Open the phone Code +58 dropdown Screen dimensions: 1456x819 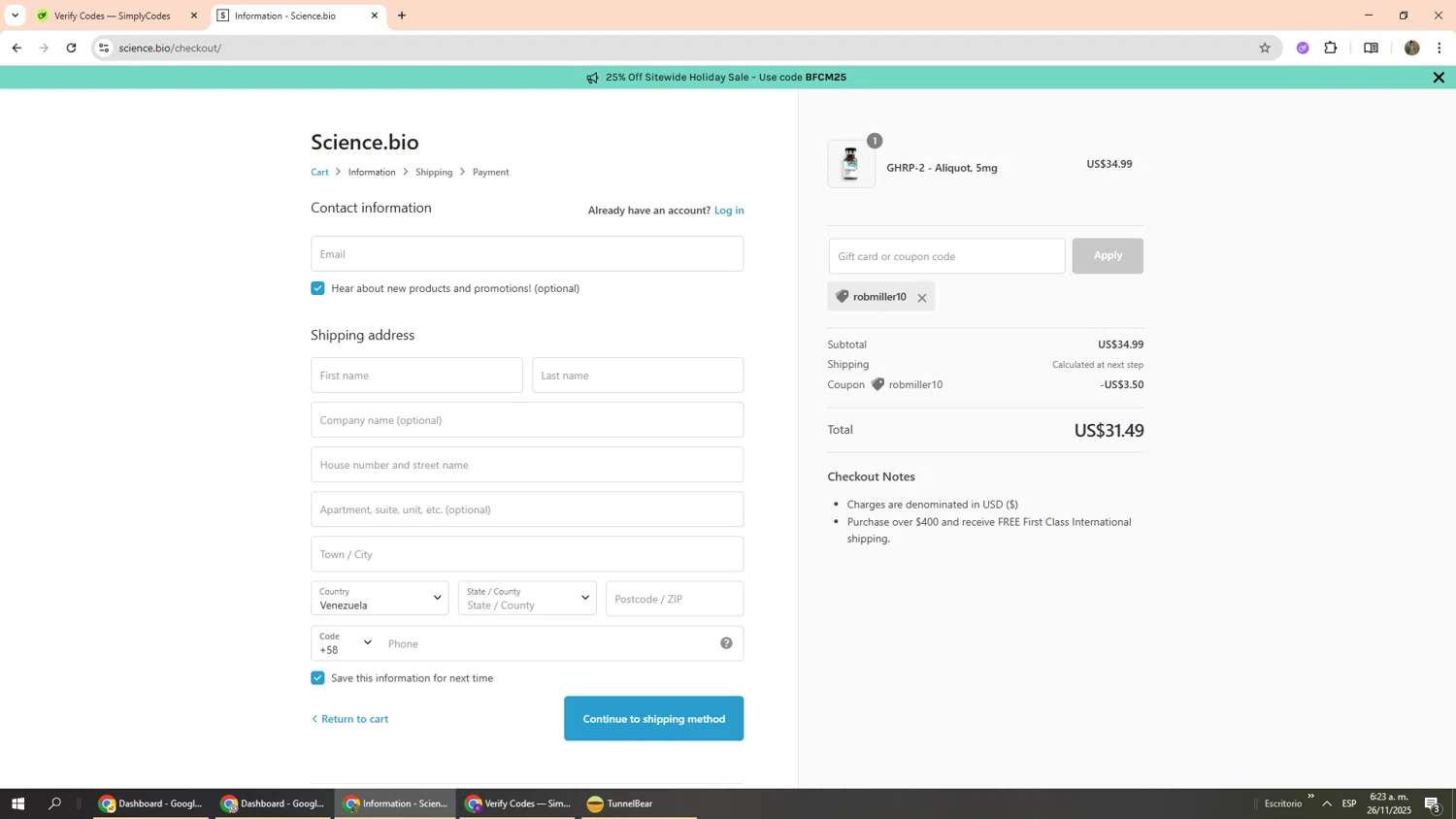coord(346,643)
